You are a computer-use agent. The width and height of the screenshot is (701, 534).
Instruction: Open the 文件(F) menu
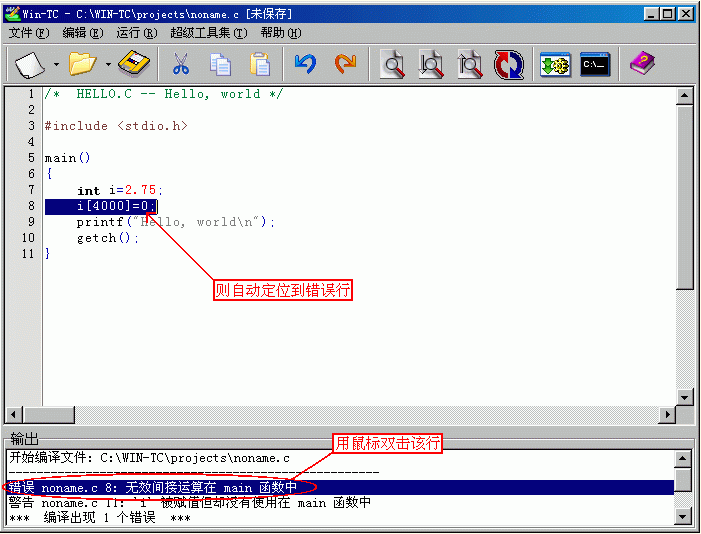pyautogui.click(x=29, y=33)
